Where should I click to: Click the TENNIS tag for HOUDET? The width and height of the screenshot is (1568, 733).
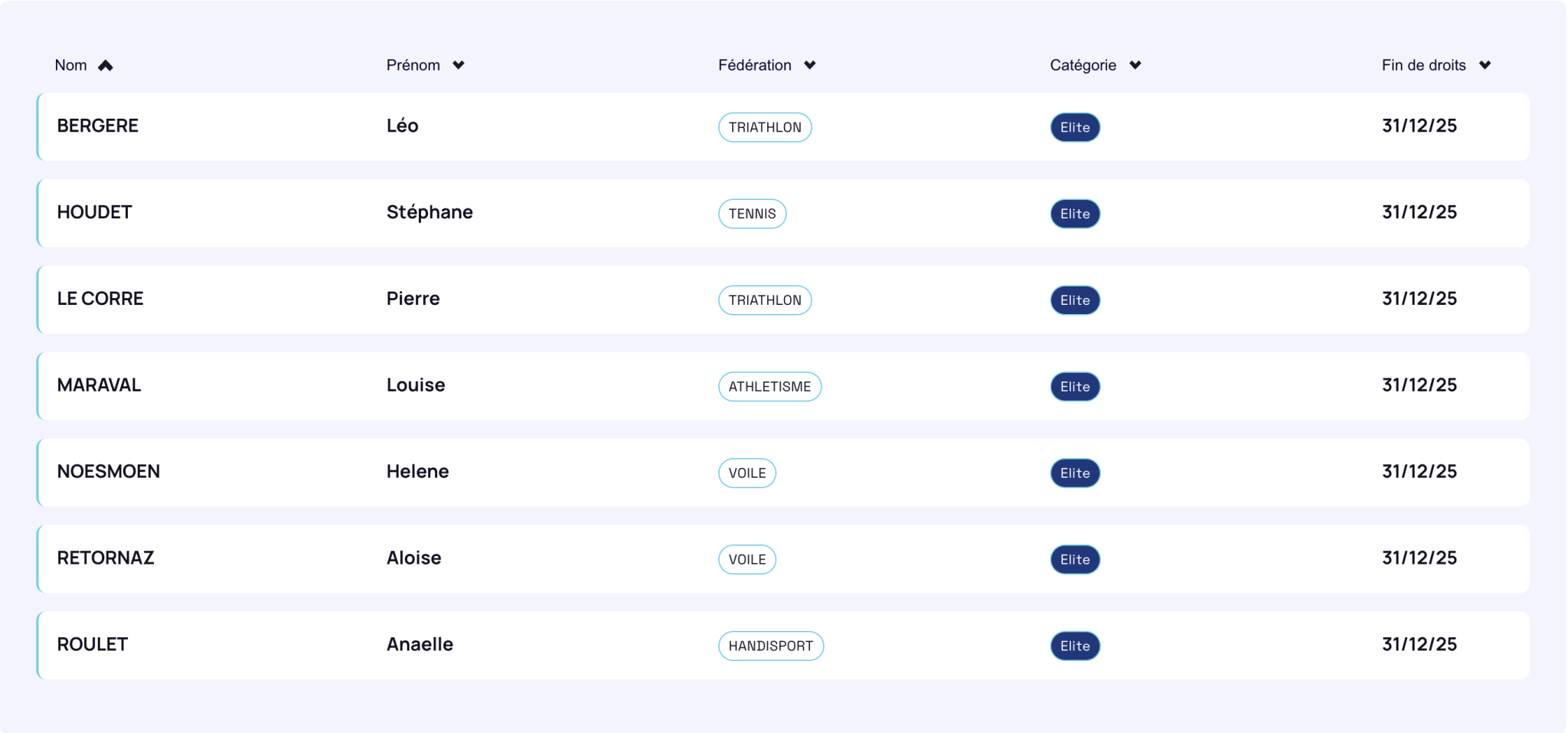[753, 214]
